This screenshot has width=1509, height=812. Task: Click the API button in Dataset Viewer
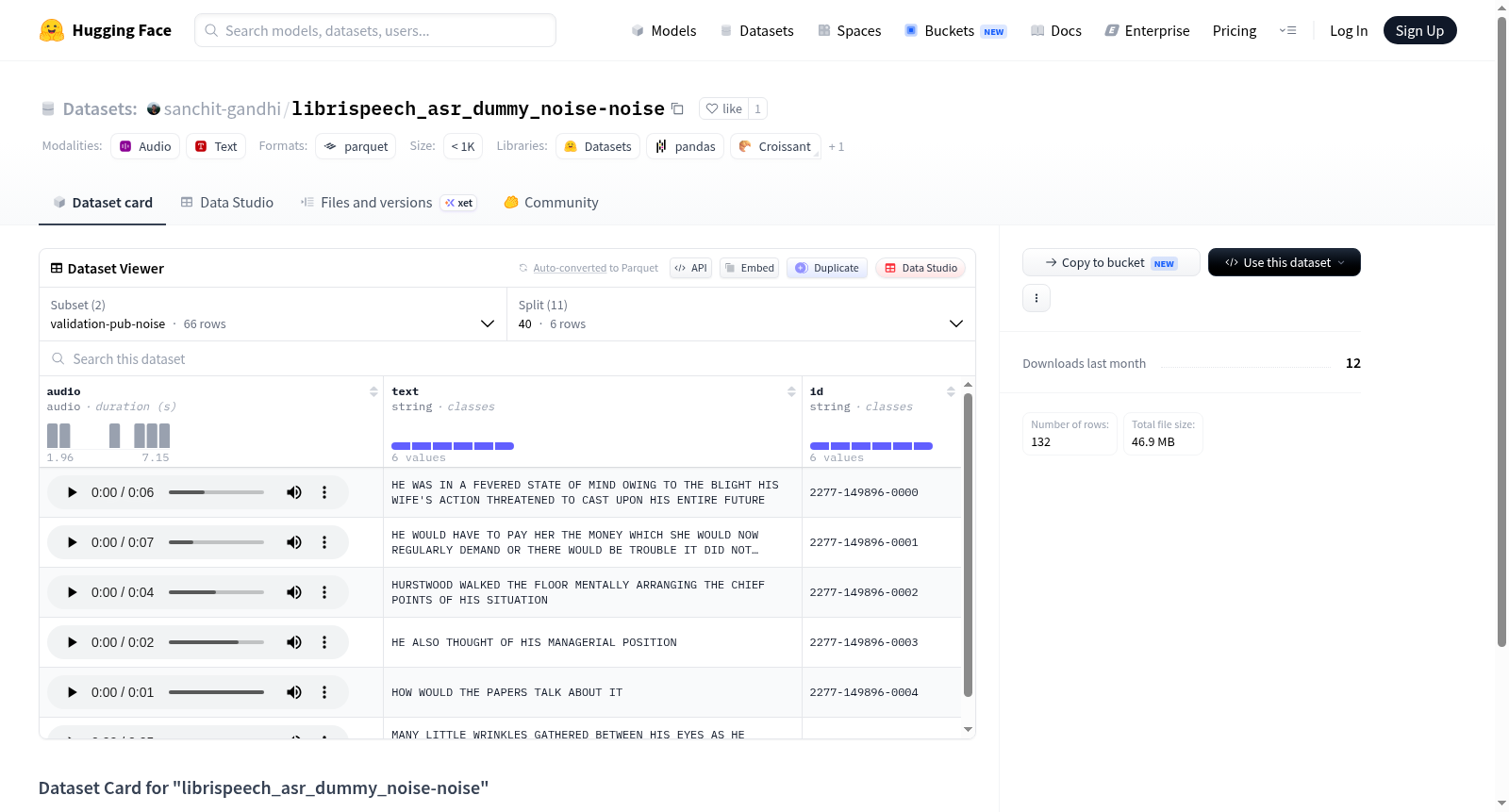690,268
